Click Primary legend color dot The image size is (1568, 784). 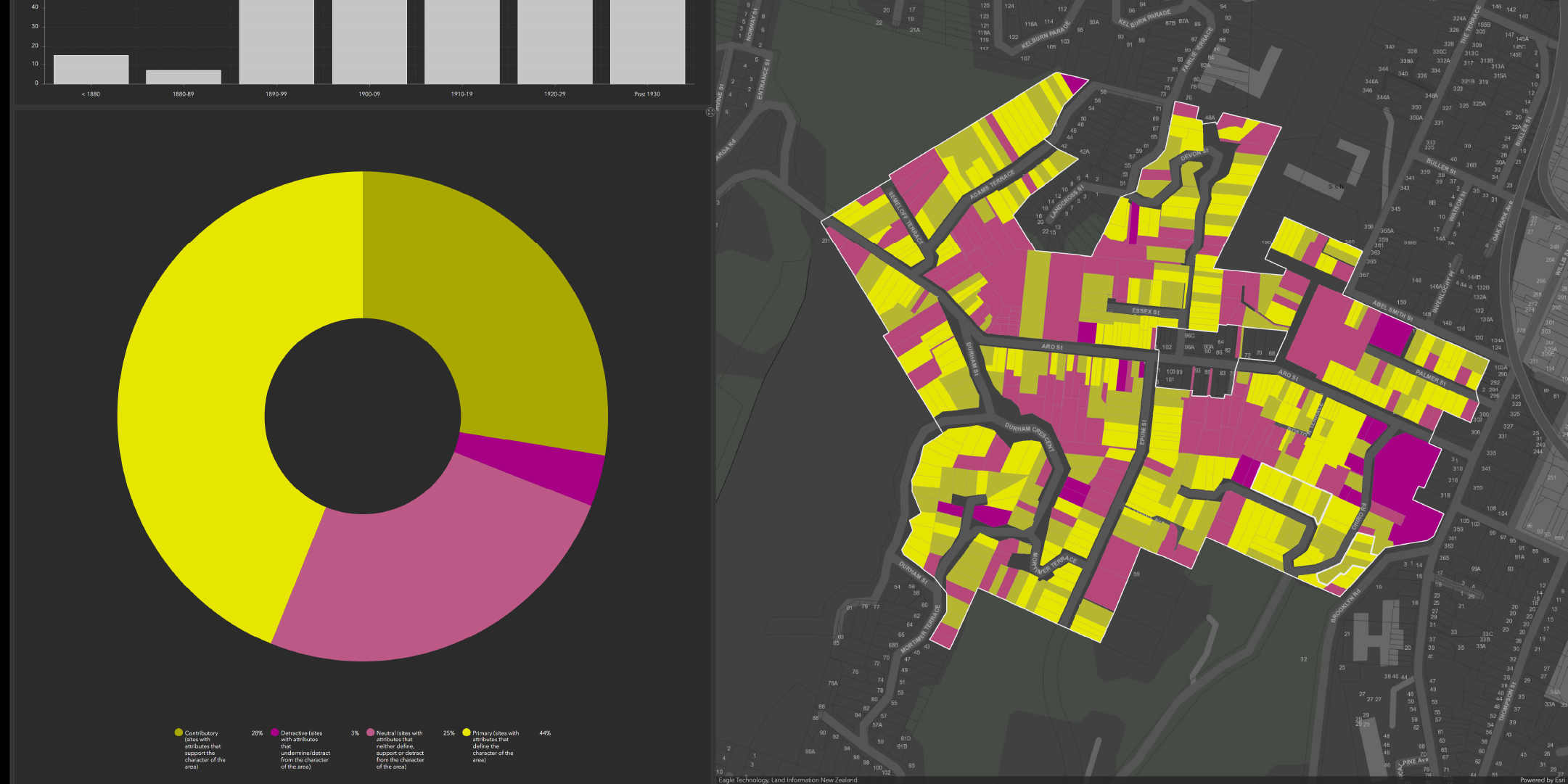point(467,733)
